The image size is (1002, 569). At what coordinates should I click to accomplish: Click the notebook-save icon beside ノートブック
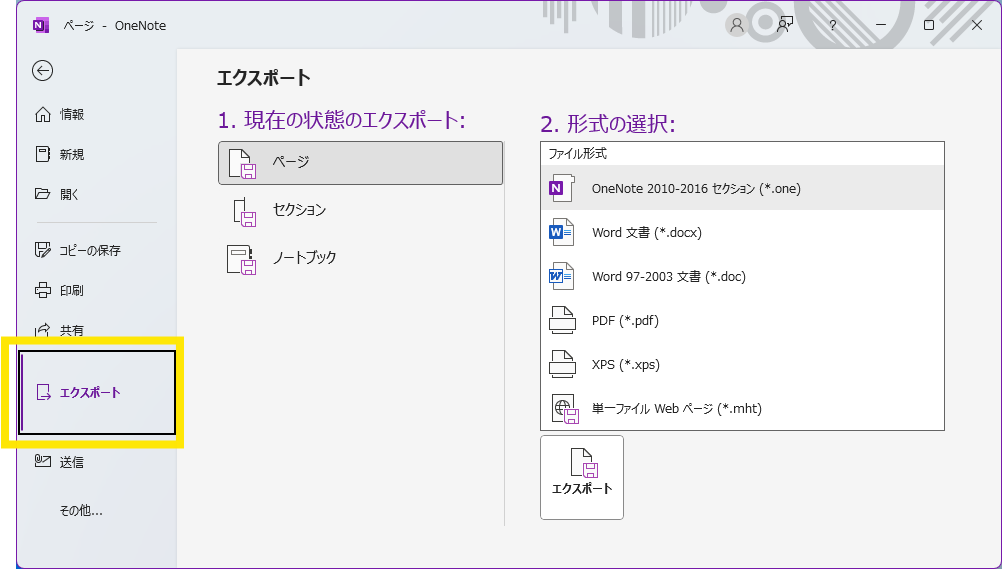point(242,259)
